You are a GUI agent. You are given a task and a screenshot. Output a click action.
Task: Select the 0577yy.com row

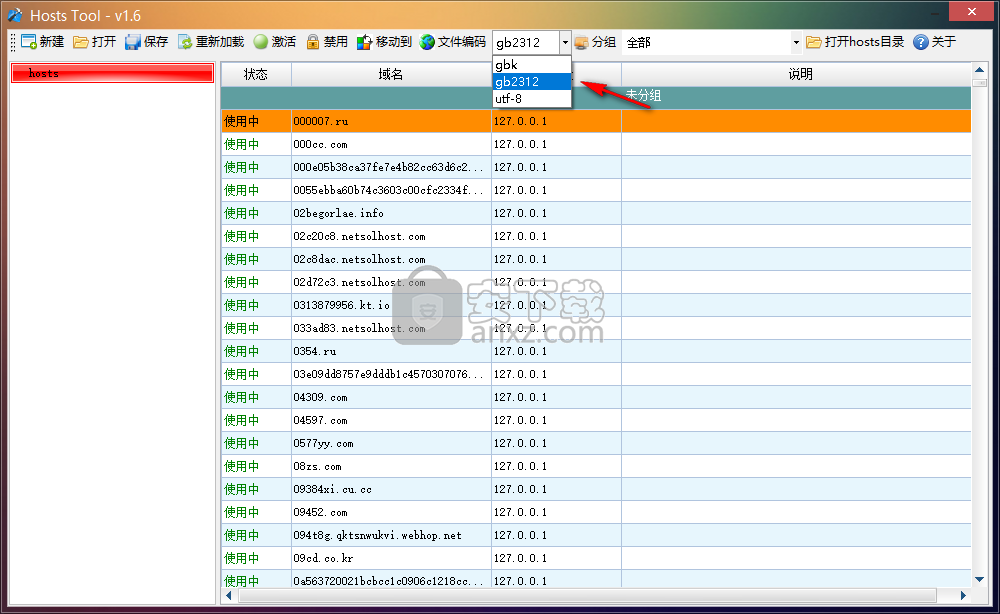[596, 442]
